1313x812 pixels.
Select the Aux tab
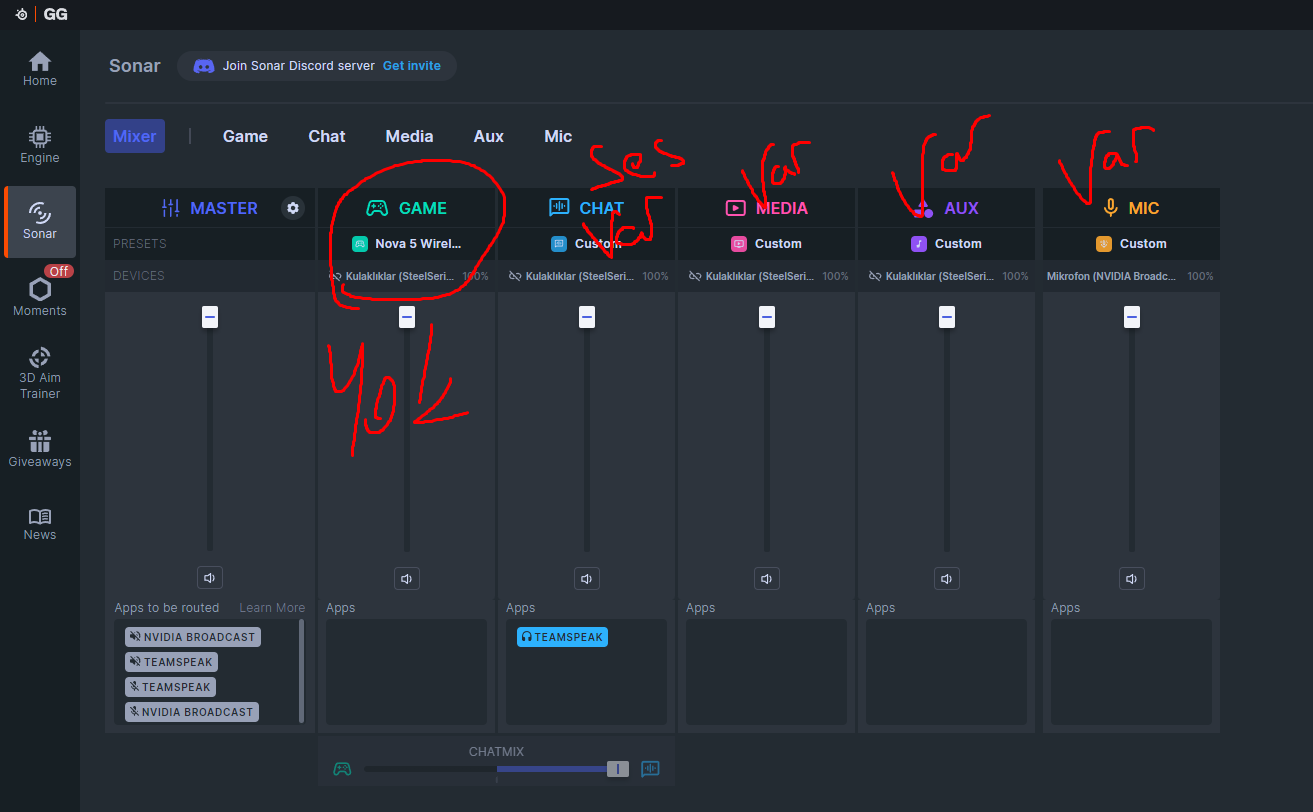point(489,136)
